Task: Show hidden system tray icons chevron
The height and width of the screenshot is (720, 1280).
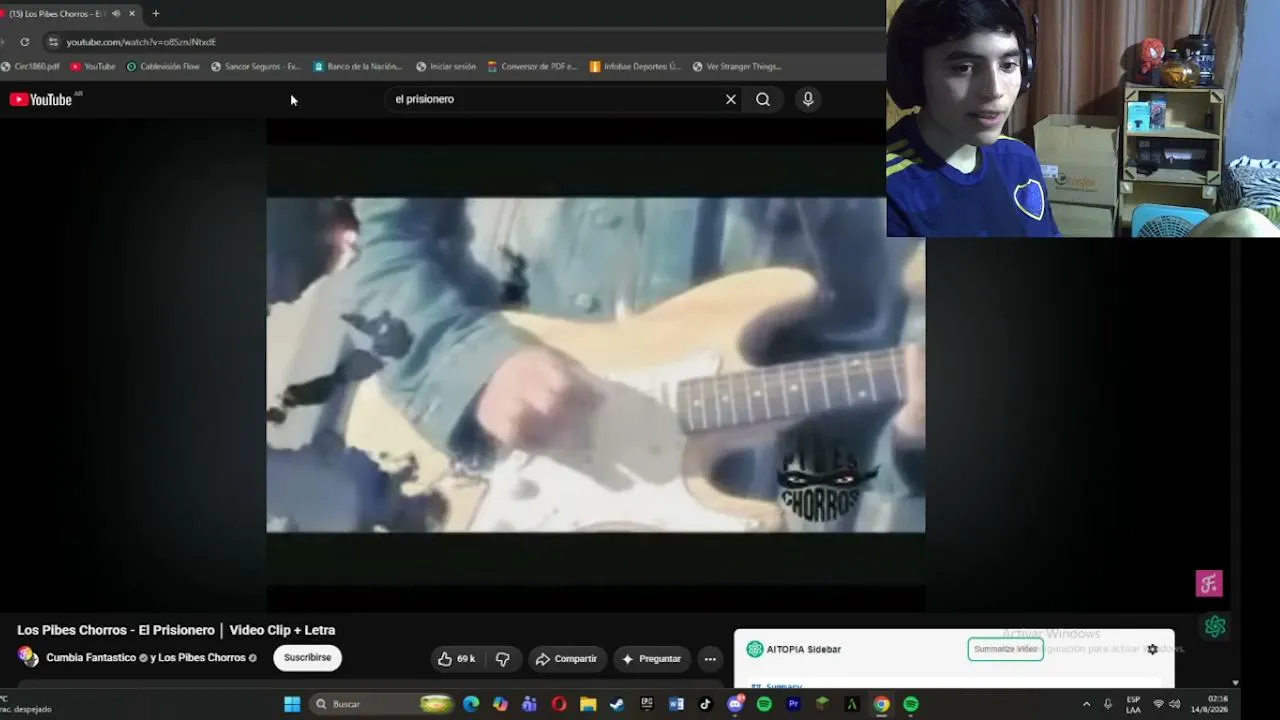Action: tap(1086, 704)
